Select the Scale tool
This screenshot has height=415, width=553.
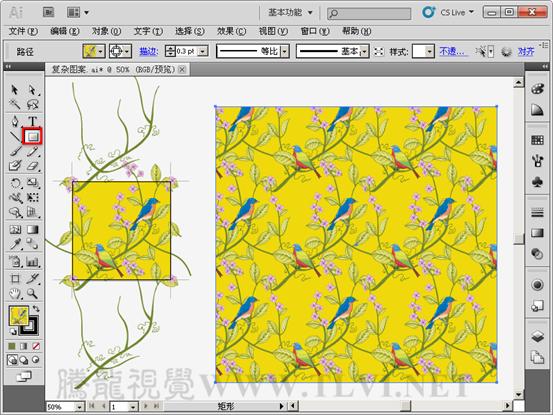33,183
